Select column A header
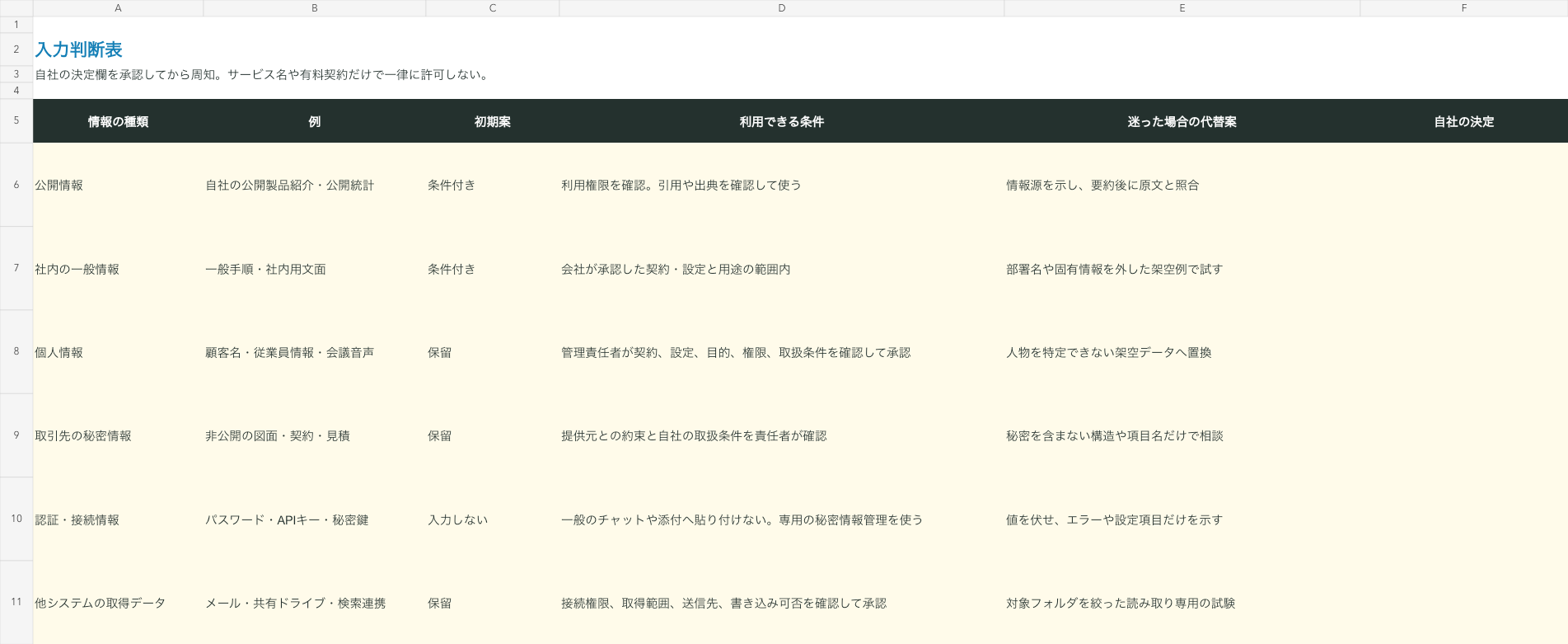 pyautogui.click(x=118, y=8)
